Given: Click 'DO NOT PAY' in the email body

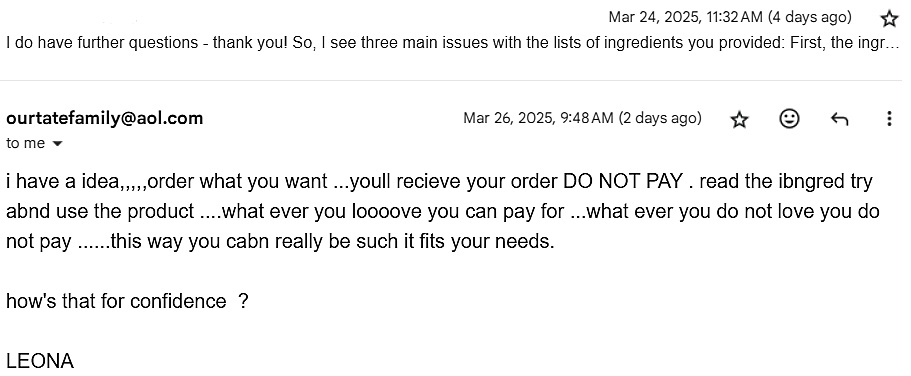Looking at the screenshot, I should [x=623, y=181].
